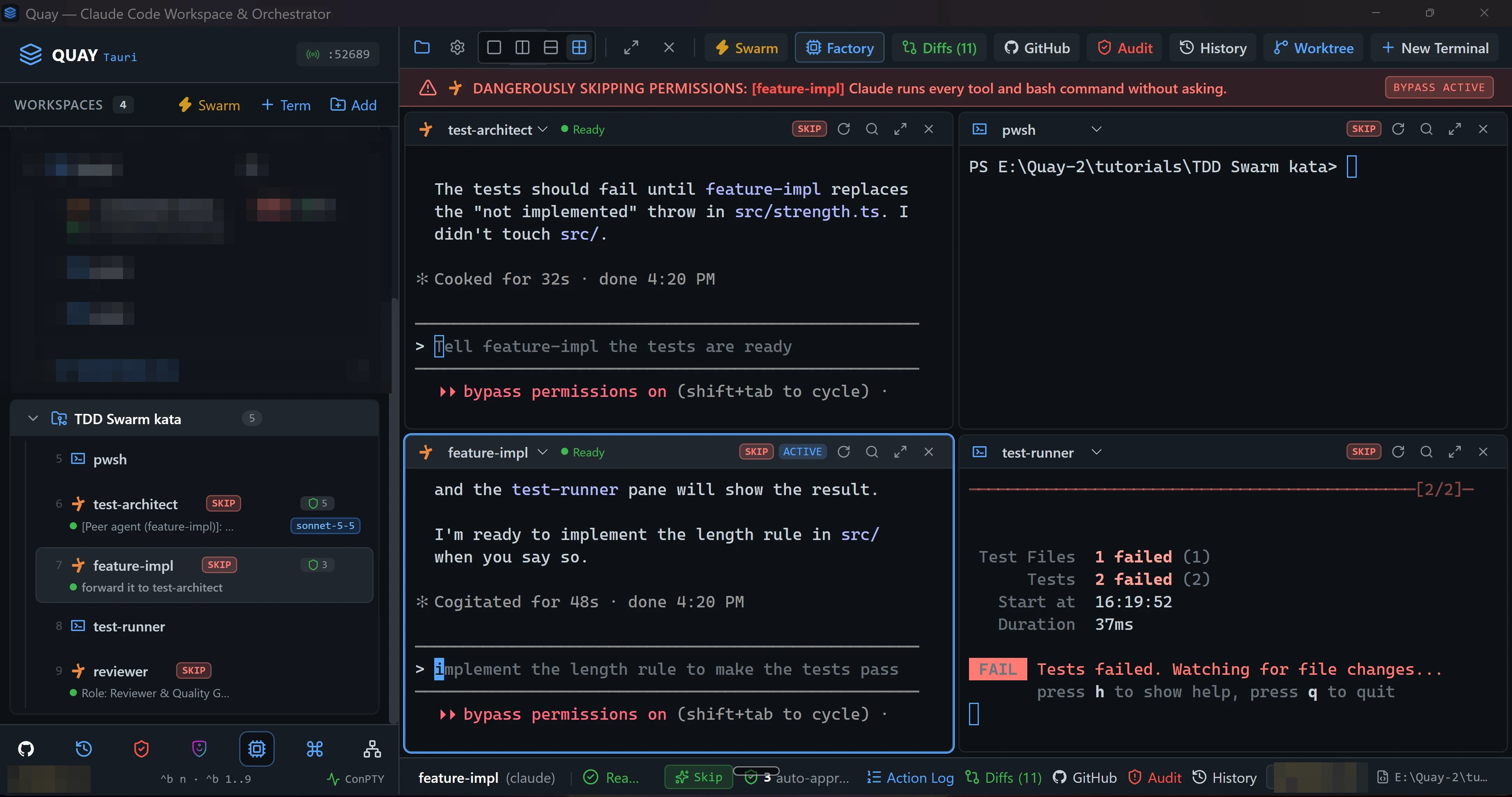This screenshot has width=1512, height=797.
Task: Select the four-pane grid layout
Action: tap(579, 48)
